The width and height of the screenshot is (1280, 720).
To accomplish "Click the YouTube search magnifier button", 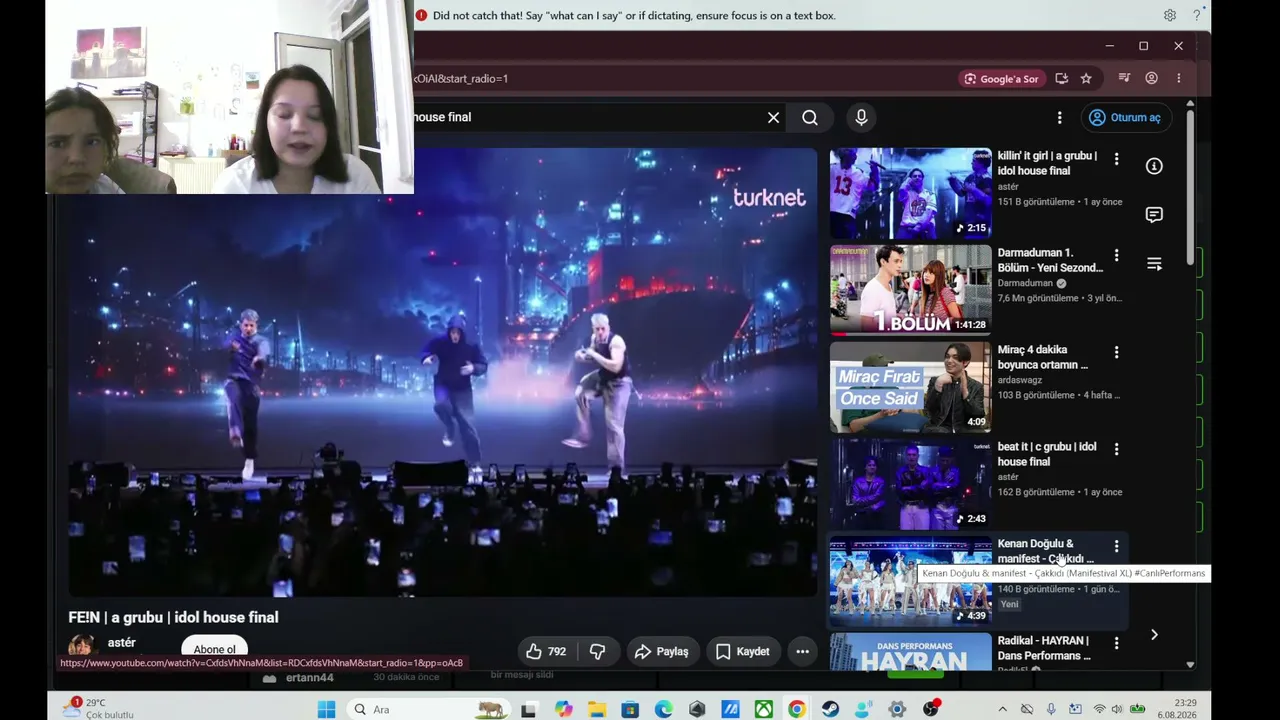I will (x=810, y=117).
